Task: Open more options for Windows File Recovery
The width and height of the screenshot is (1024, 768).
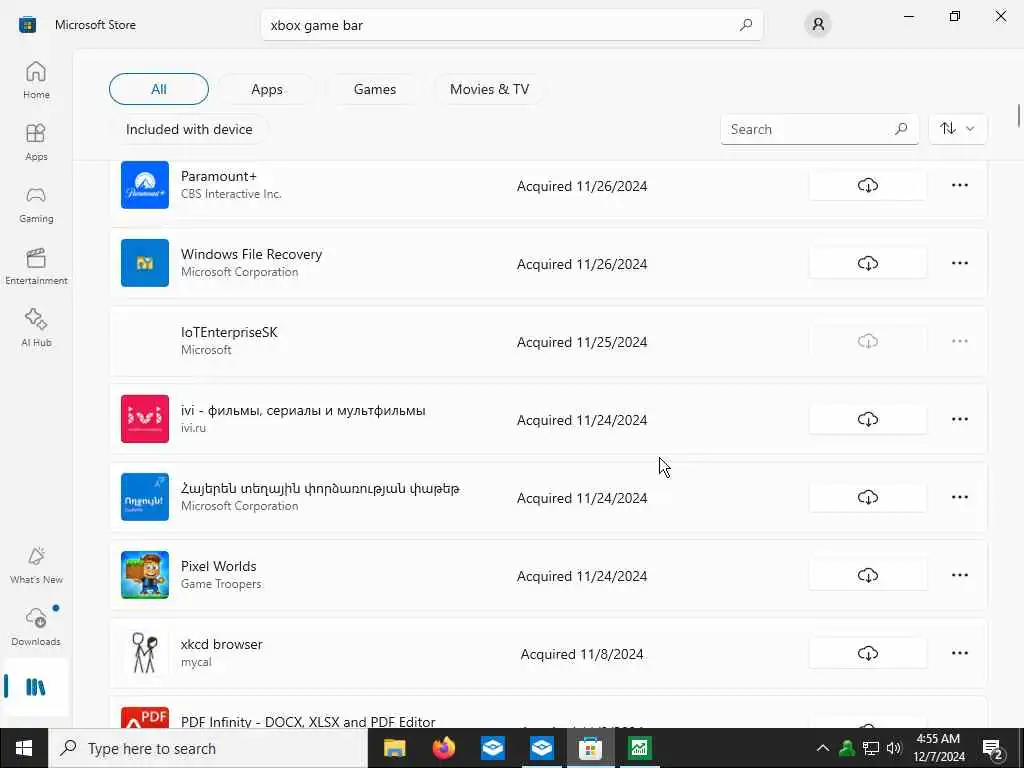Action: (959, 263)
